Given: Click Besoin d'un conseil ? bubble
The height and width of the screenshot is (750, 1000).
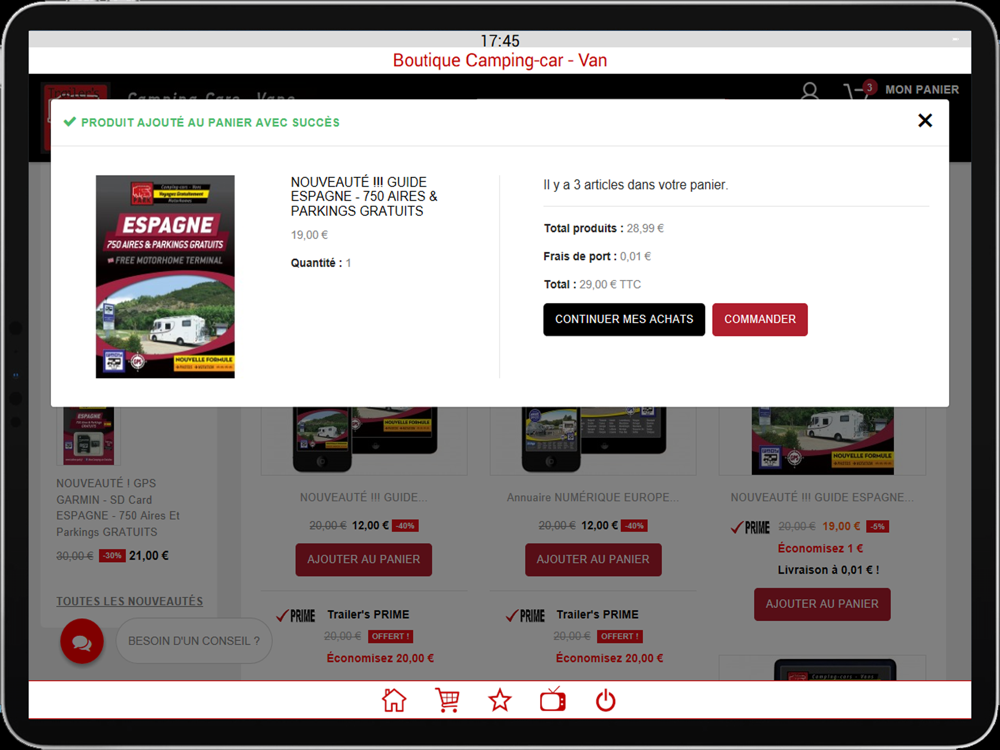Looking at the screenshot, I should coord(194,641).
